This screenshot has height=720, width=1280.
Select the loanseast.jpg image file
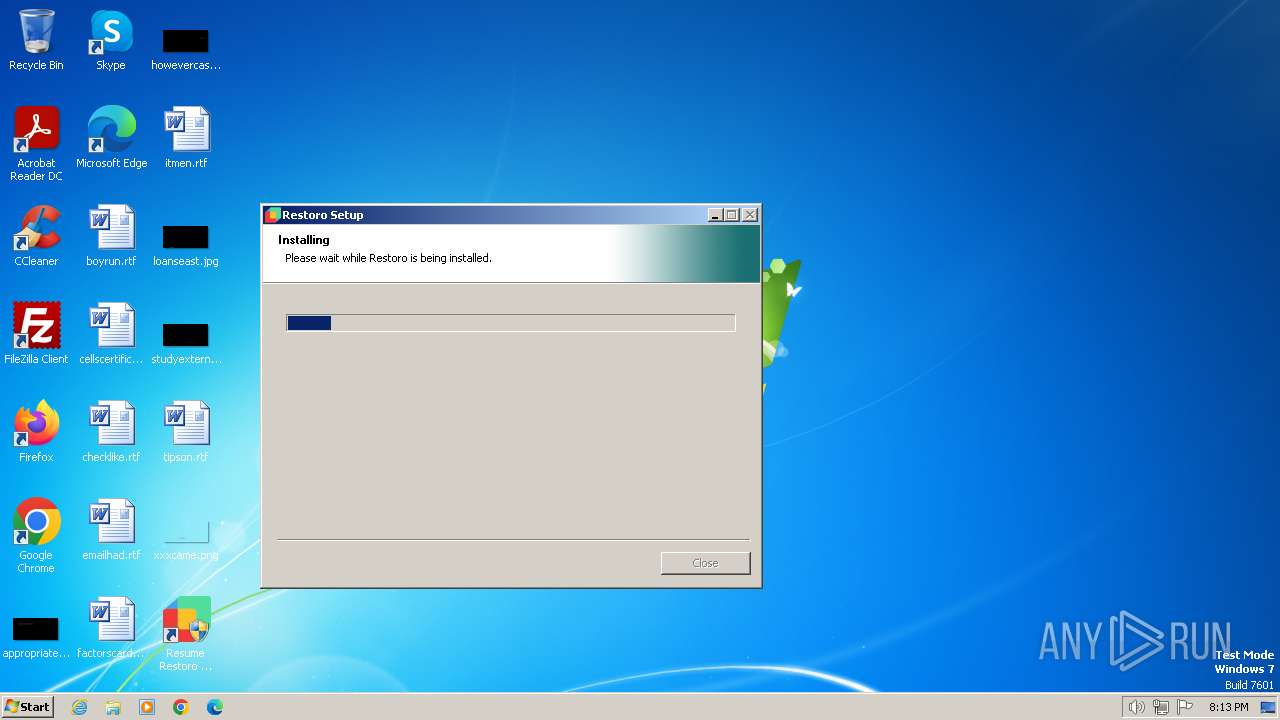click(x=186, y=245)
